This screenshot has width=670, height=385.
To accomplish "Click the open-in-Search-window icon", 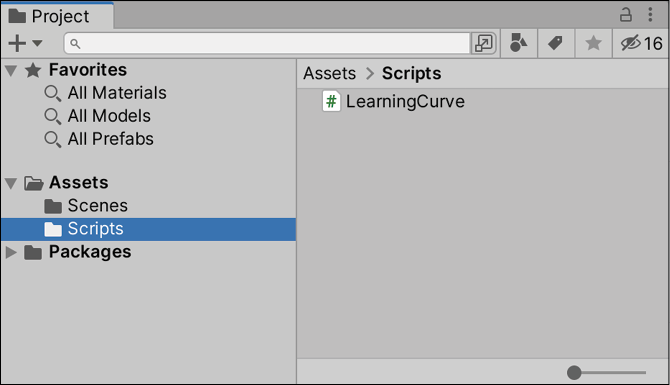I will tap(483, 43).
